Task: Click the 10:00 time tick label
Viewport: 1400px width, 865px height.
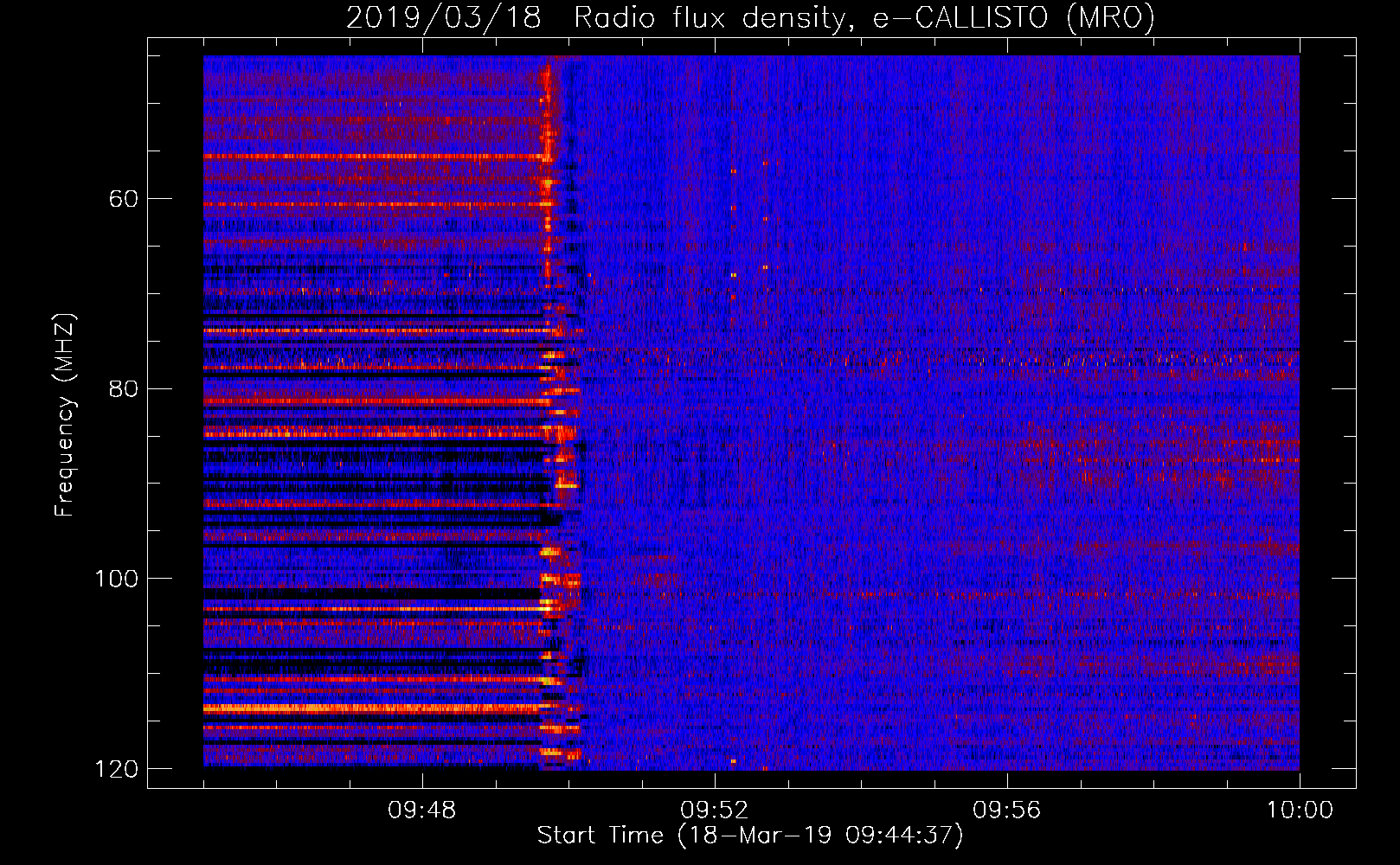Action: point(1300,811)
